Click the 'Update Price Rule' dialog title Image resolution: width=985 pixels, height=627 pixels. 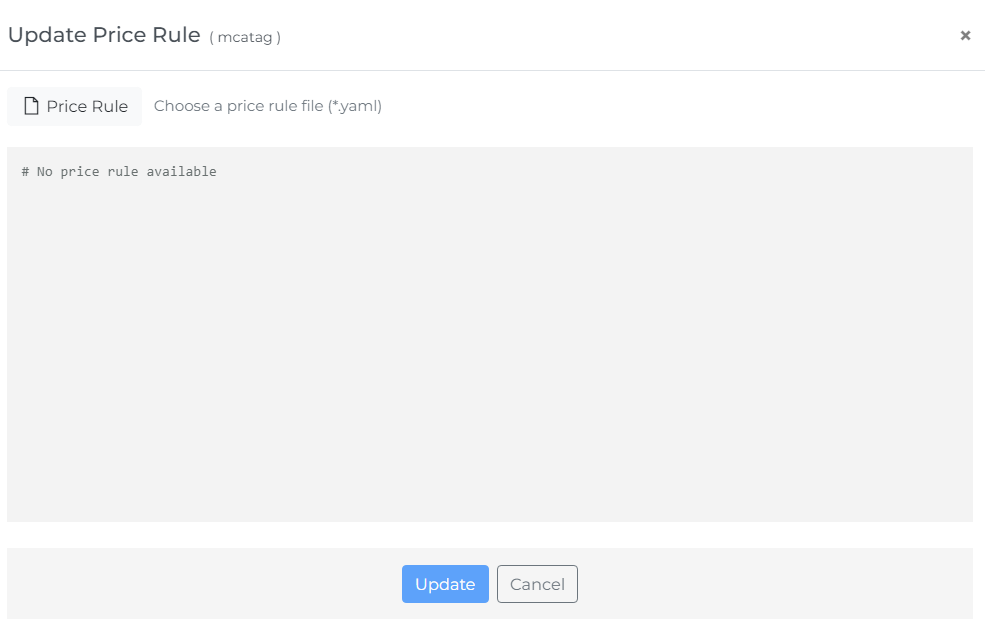click(x=104, y=35)
